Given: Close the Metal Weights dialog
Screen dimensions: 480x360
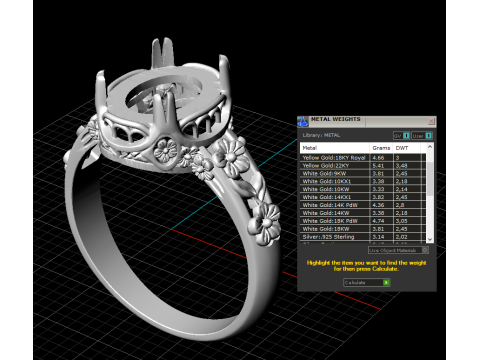Looking at the screenshot, I should (431, 121).
